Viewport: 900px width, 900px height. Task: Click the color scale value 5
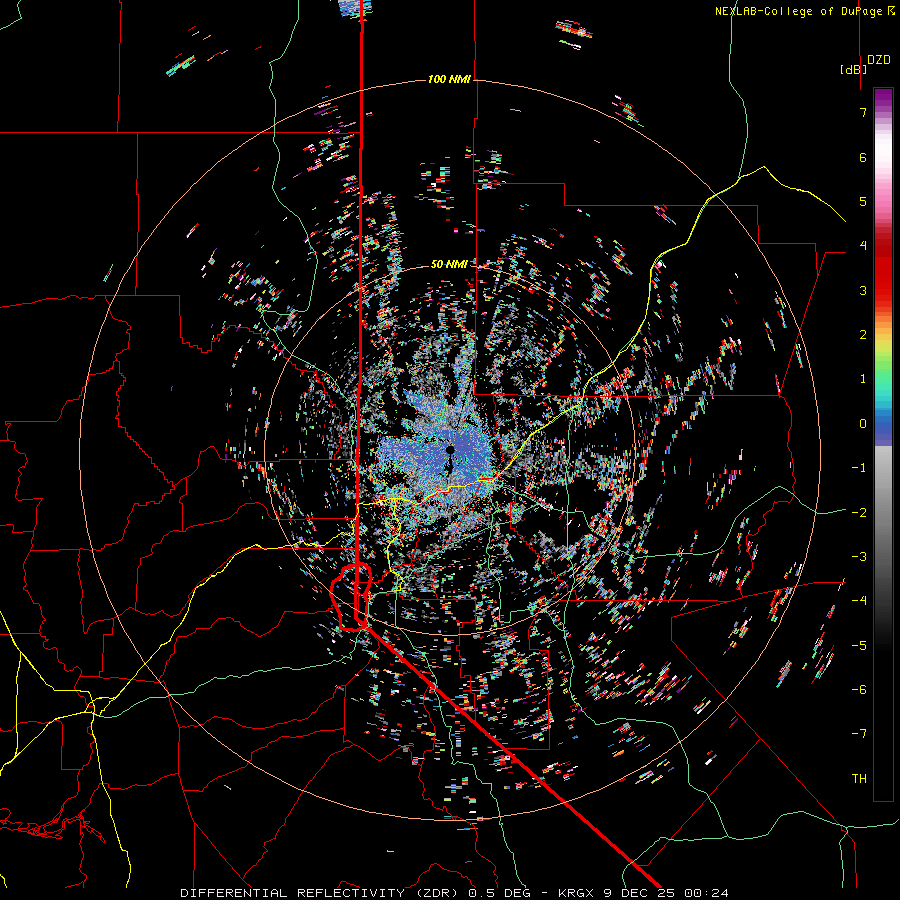[863, 201]
